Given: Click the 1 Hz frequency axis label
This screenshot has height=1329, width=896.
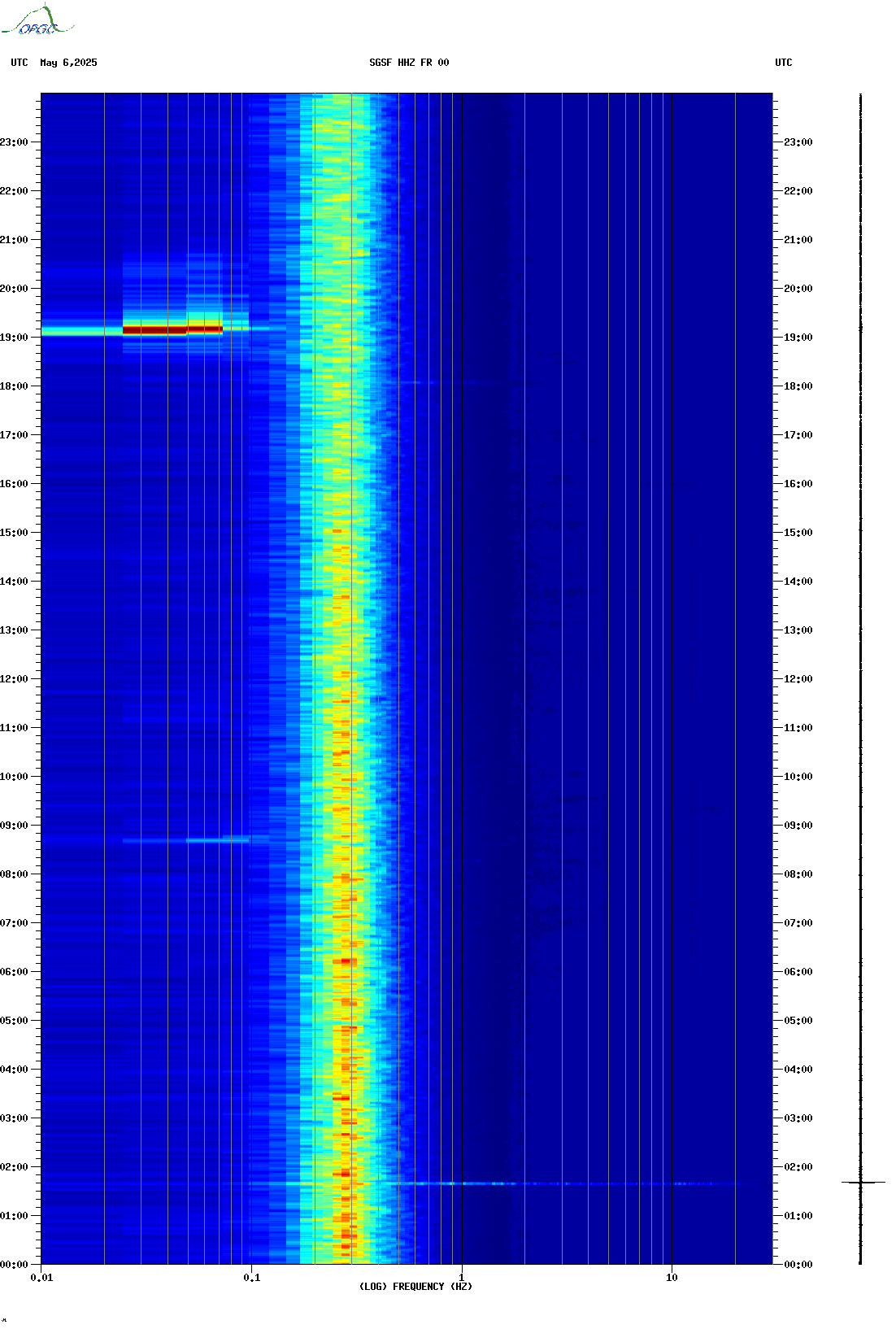Looking at the screenshot, I should [x=462, y=1278].
